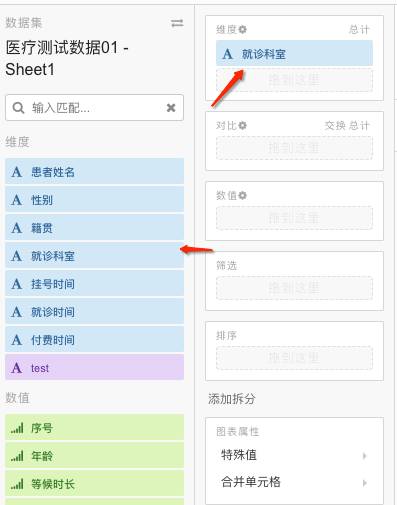This screenshot has width=397, height=505.
Task: Expand the 合并单元格 chart property
Action: click(x=294, y=482)
